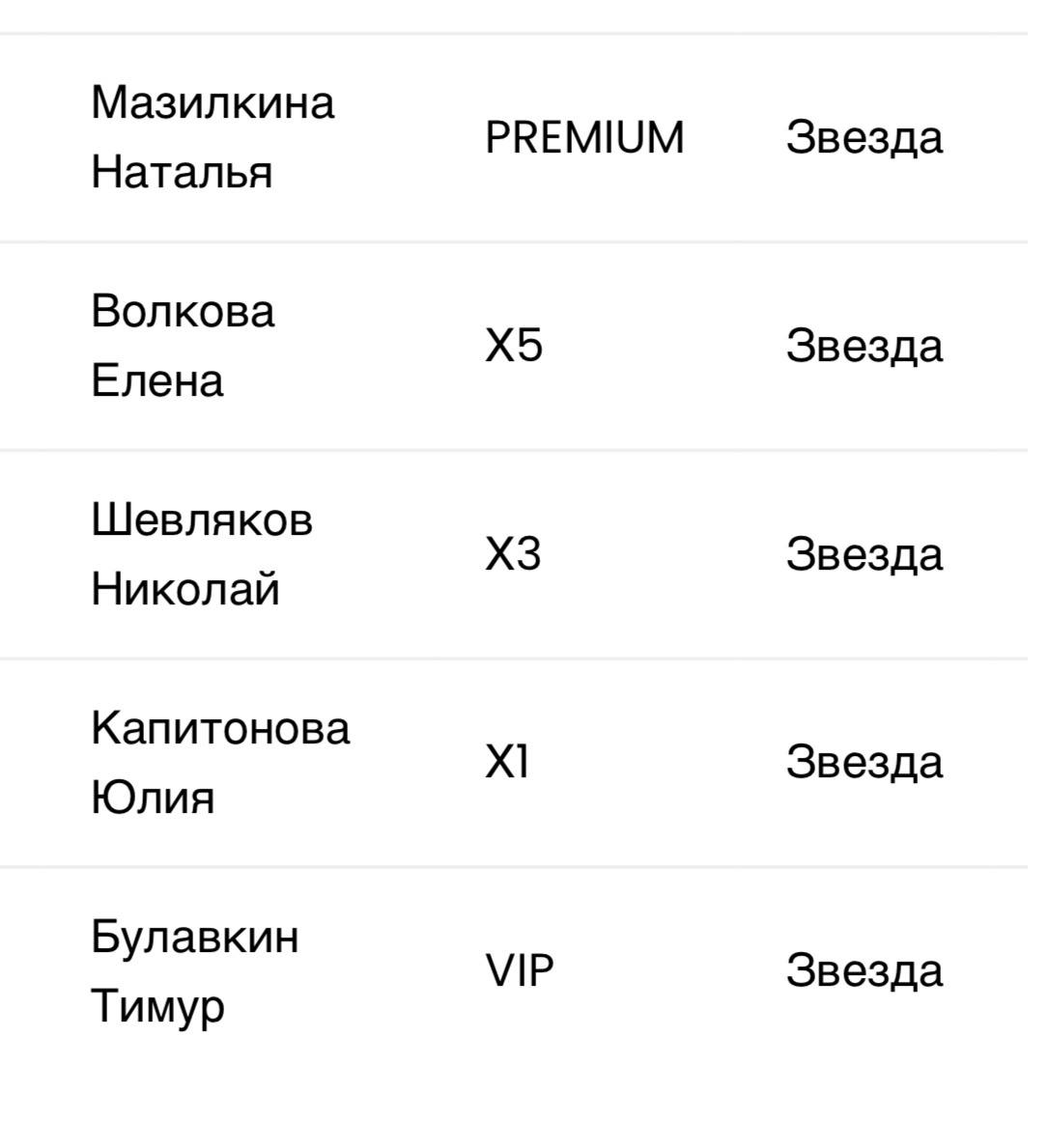
Task: Click Звезда in the Капитонова Юлия row
Action: (x=864, y=763)
